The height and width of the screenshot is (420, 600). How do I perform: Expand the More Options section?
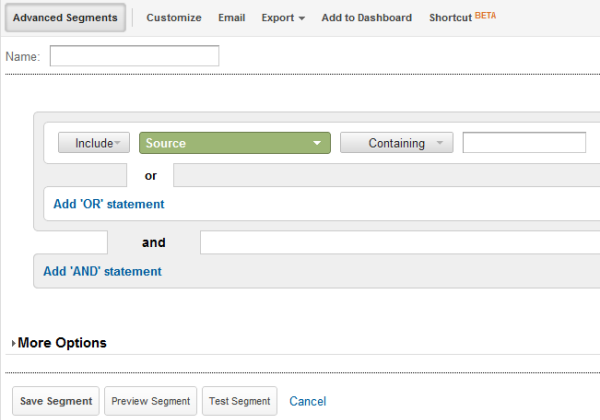[x=59, y=343]
